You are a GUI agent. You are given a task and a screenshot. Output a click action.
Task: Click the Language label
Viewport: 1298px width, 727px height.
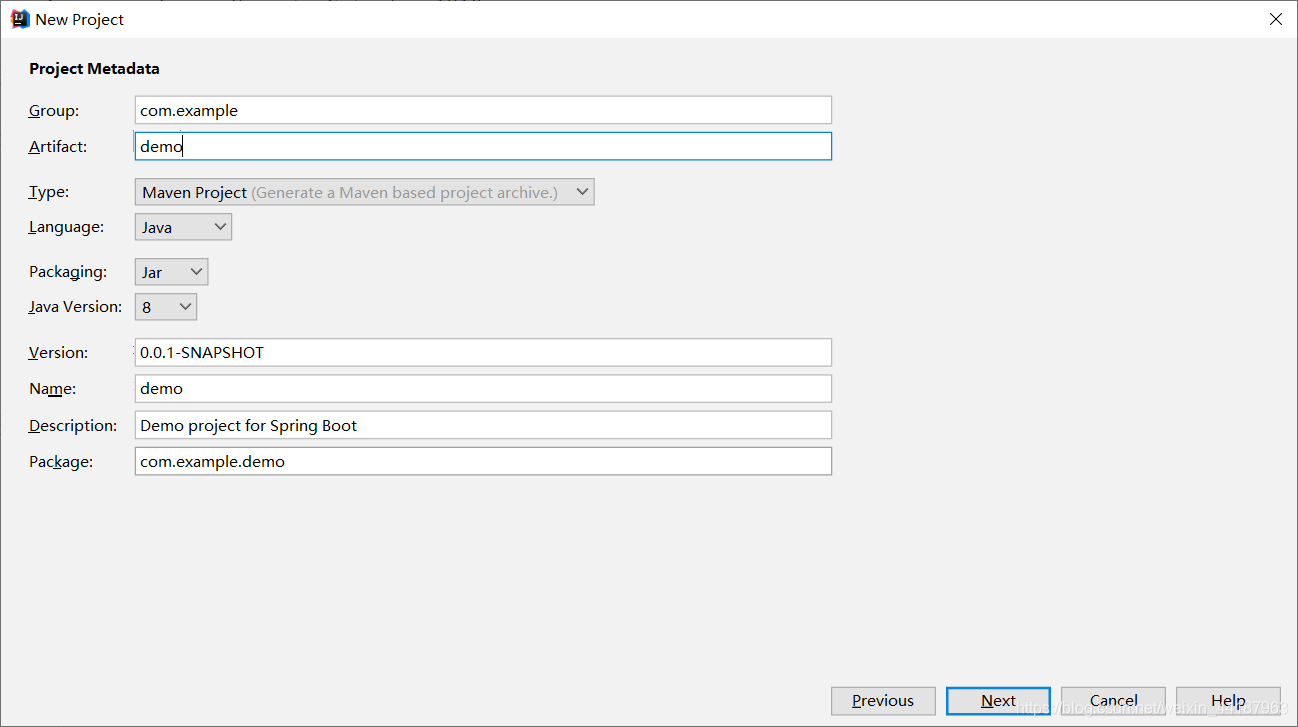coord(66,227)
